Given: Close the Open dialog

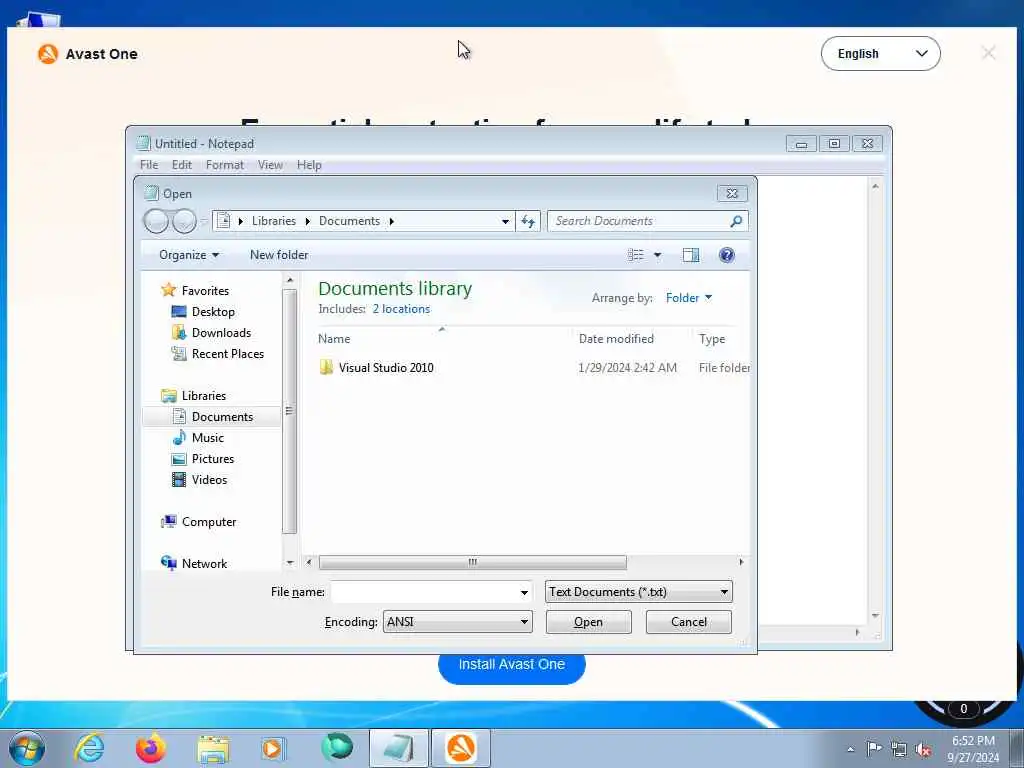Looking at the screenshot, I should (732, 193).
